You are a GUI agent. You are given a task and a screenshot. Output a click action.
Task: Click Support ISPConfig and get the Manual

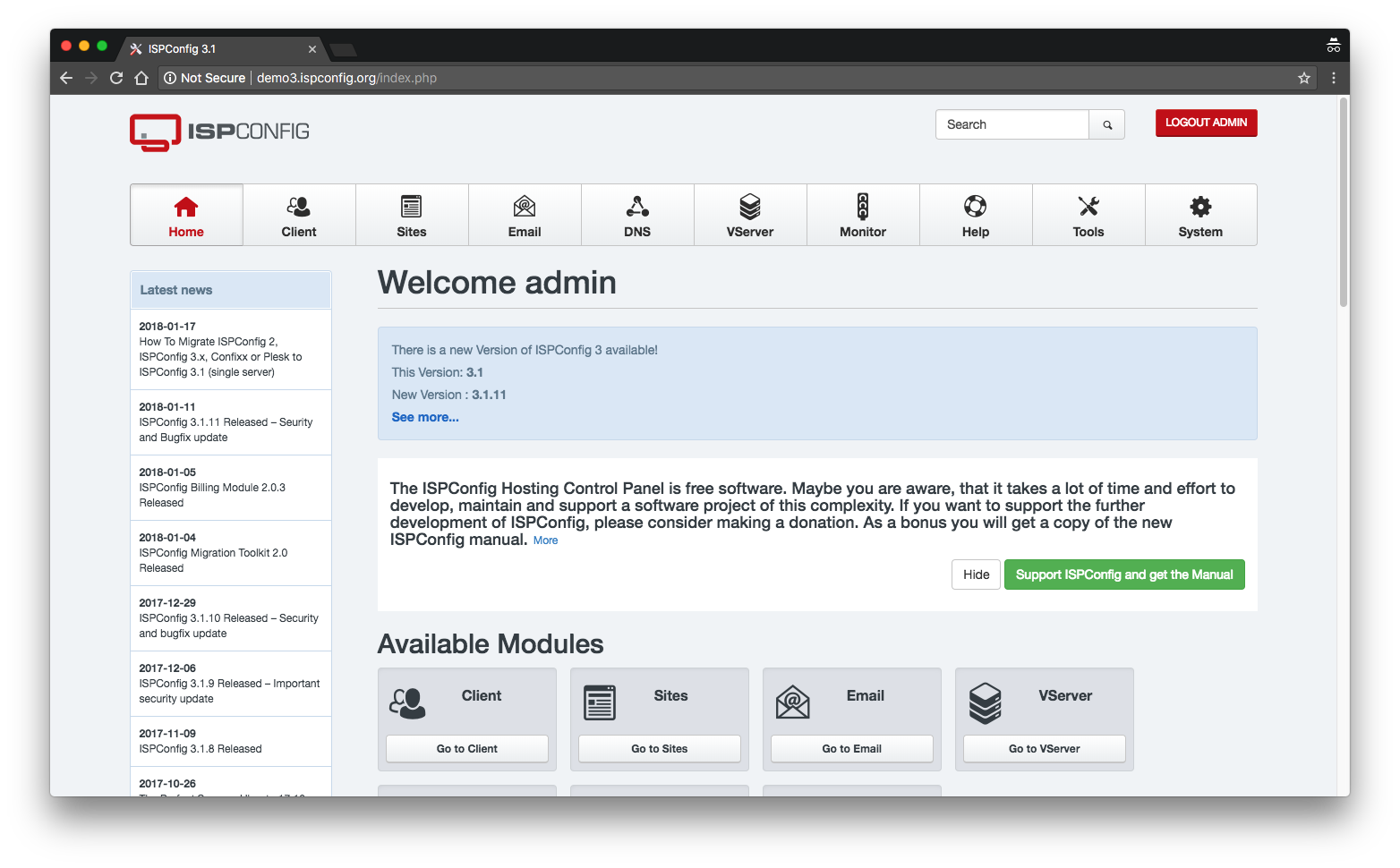pyautogui.click(x=1123, y=574)
